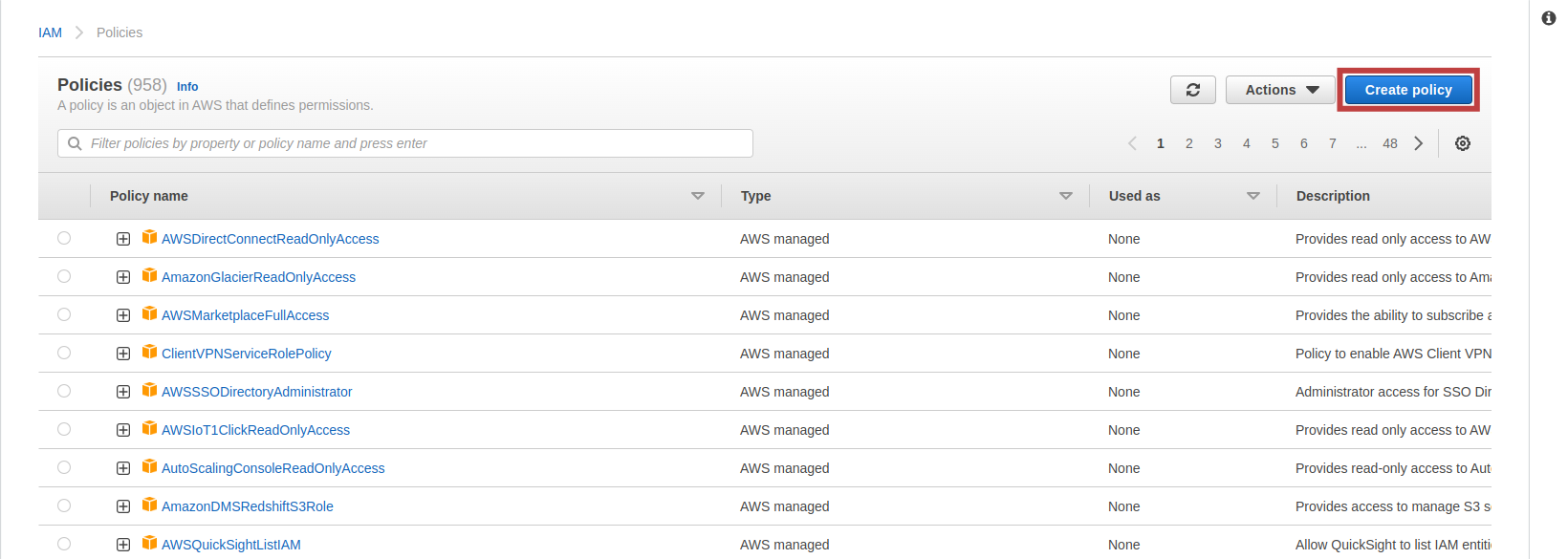Click the sort arrow in Policy name column
1568x559 pixels.
698,196
